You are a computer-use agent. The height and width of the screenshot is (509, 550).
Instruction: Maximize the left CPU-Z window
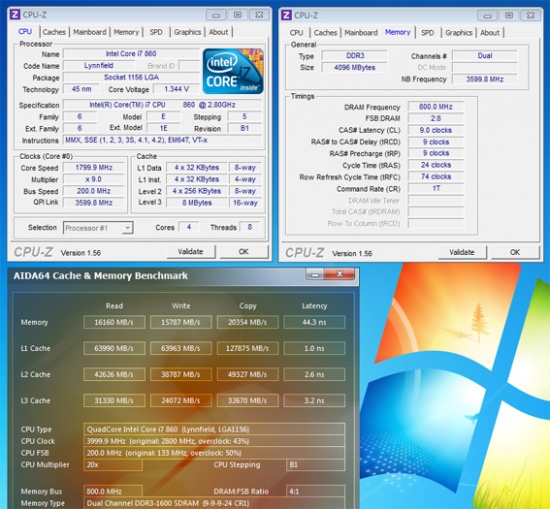point(237,15)
